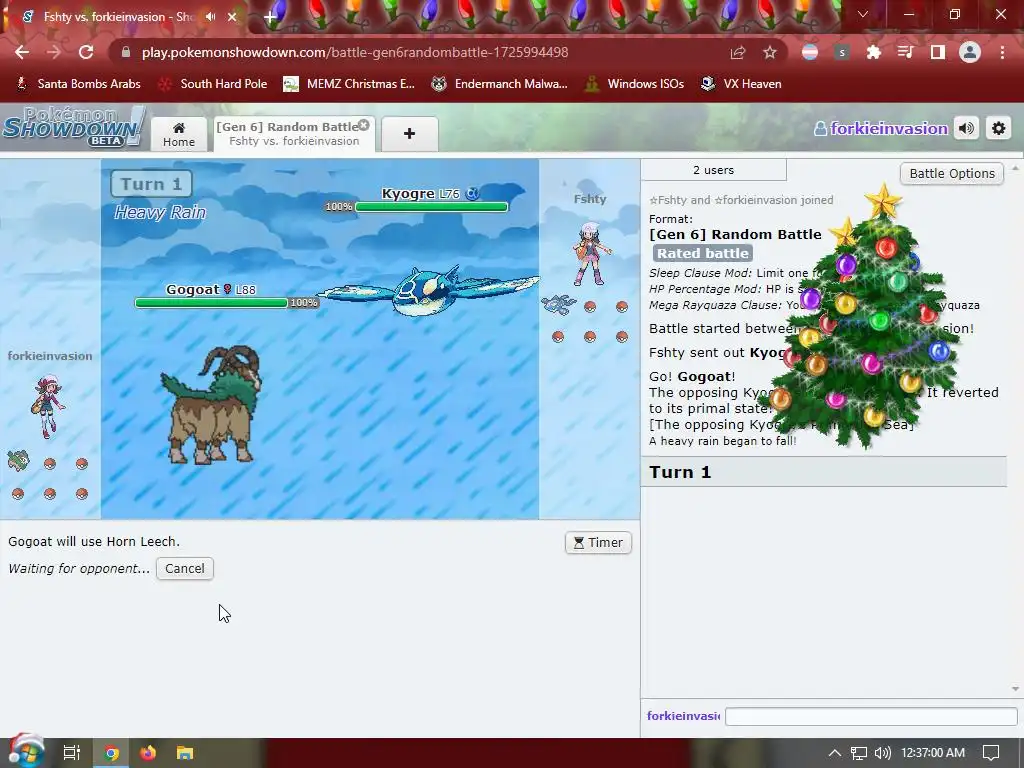Open the Chrome profile avatar
The image size is (1024, 768).
click(970, 52)
